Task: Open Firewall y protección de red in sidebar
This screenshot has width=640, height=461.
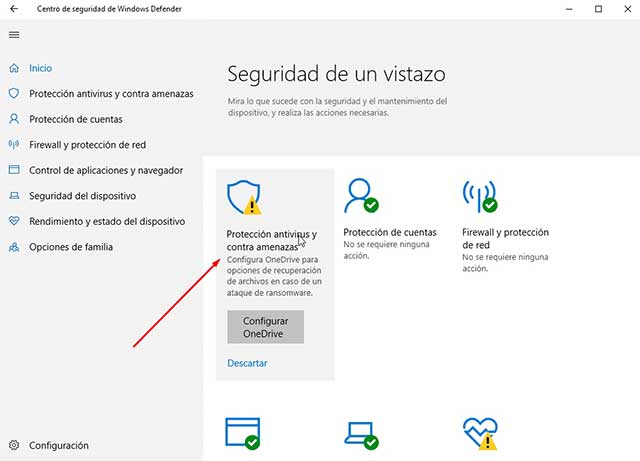Action: click(x=87, y=145)
